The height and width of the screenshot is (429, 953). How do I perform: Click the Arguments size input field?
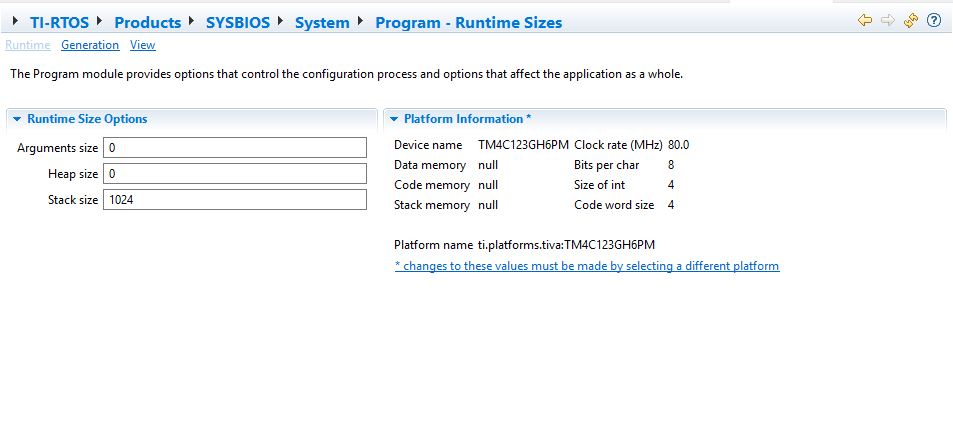pyautogui.click(x=235, y=148)
